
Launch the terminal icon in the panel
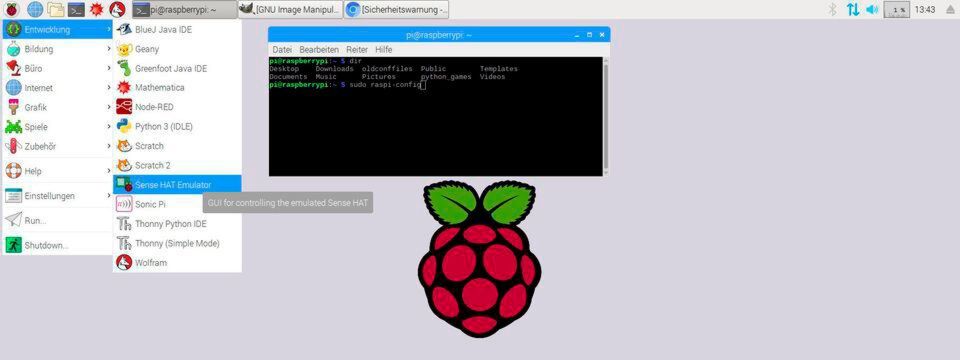click(76, 9)
